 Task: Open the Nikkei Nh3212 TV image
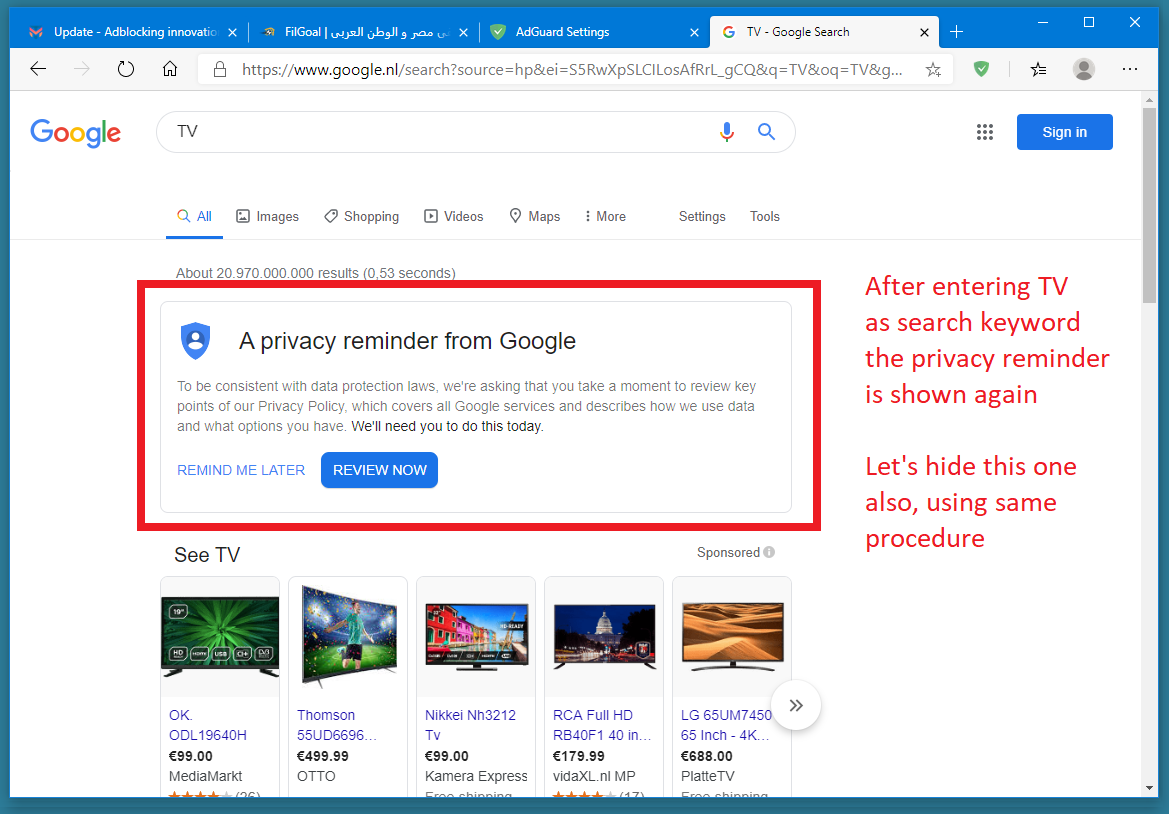click(476, 637)
